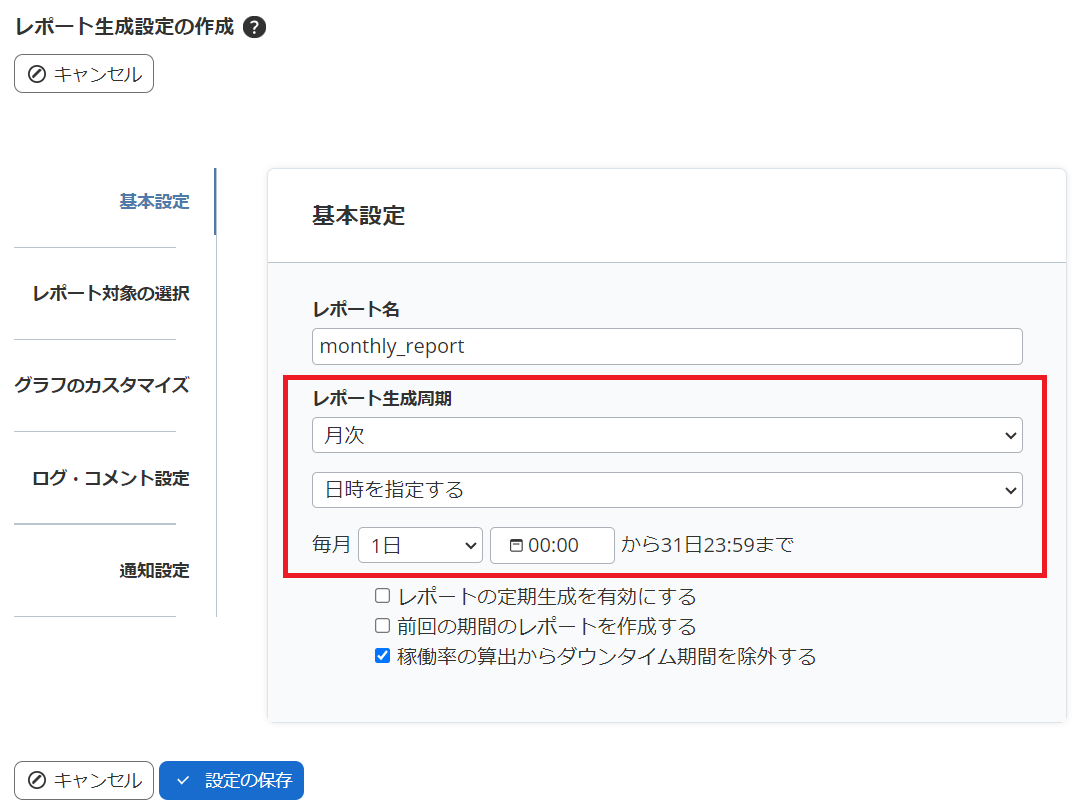Screen dimensions: 1086x810
Task: Uncheck the downtime exclusion checkbox
Action: (x=381, y=655)
